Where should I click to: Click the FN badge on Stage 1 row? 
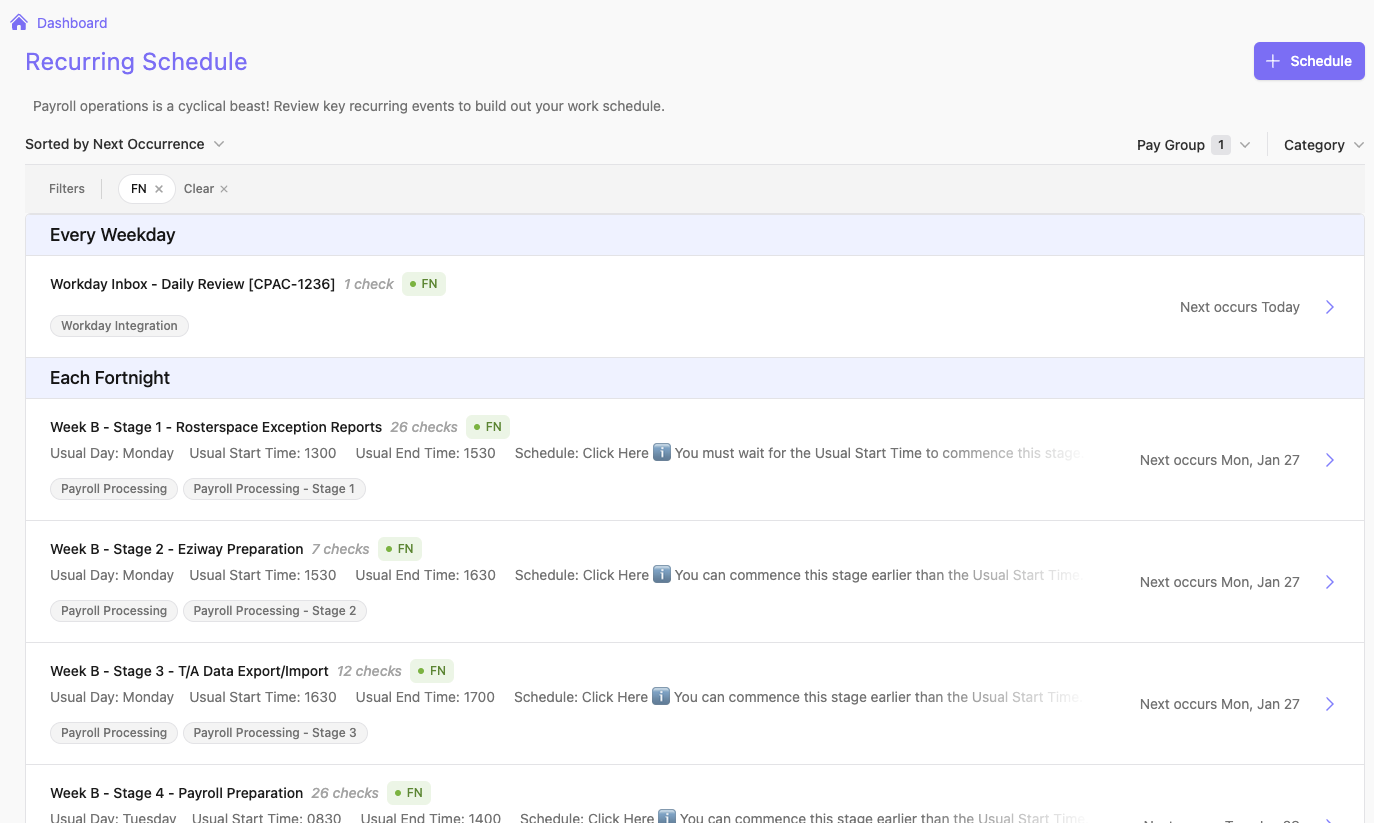coord(488,427)
